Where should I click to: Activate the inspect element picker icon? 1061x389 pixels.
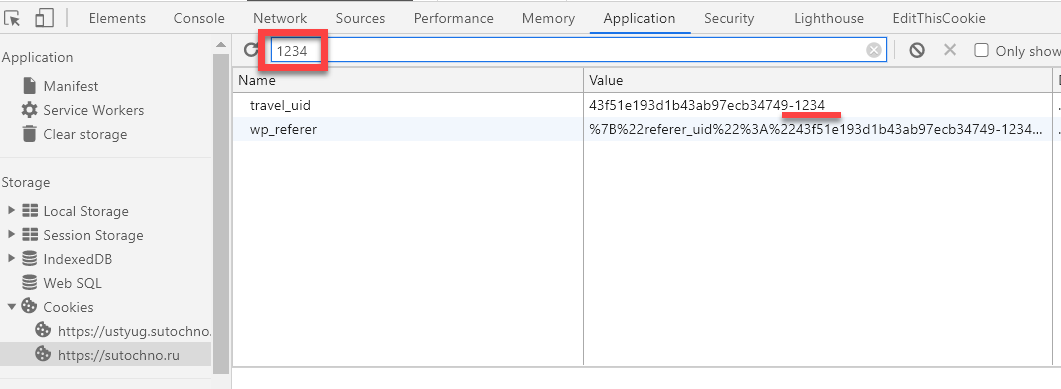[12, 18]
